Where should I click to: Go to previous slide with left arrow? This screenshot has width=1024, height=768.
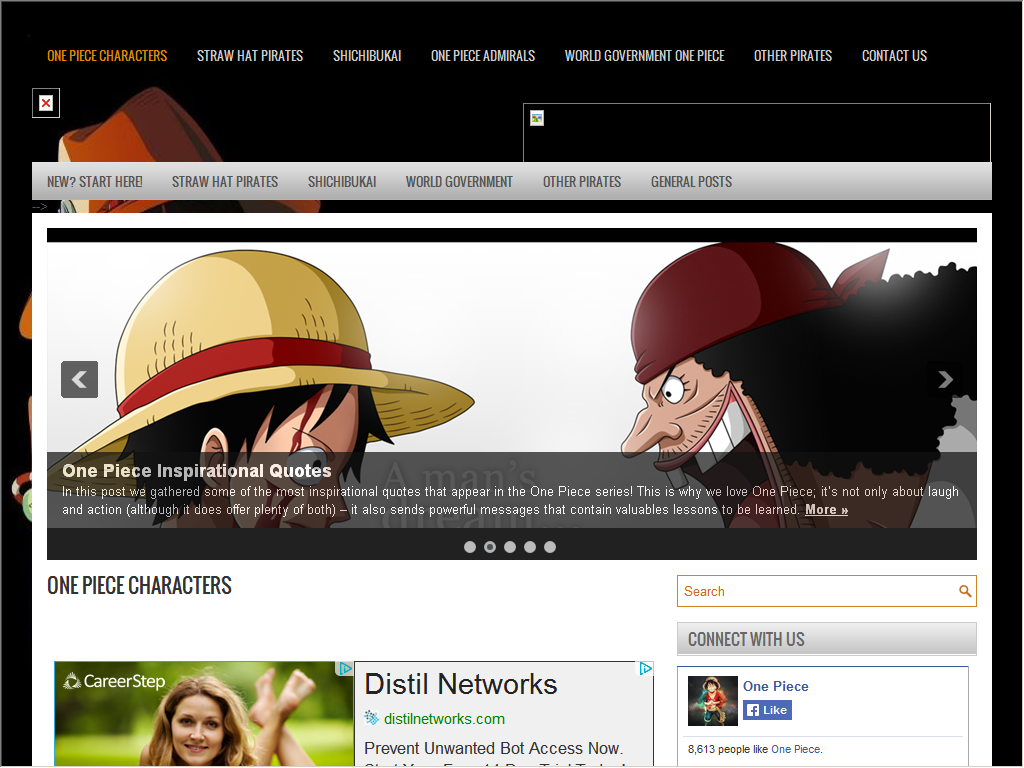point(80,379)
